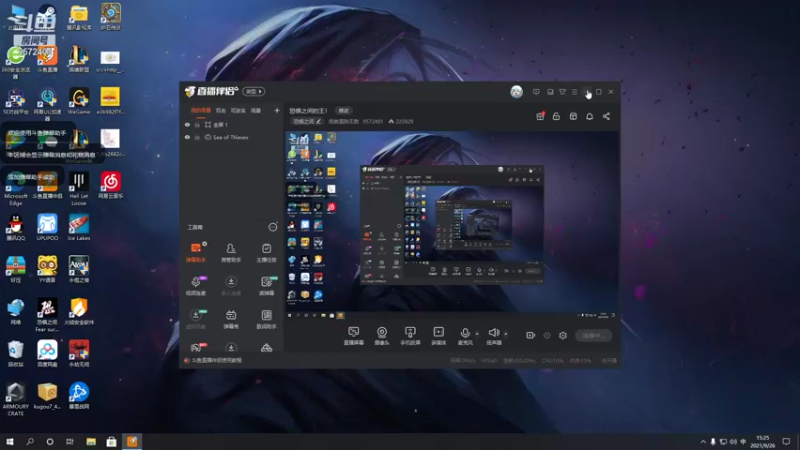
Task: Open the layout icon beside the bell
Action: [x=573, y=116]
